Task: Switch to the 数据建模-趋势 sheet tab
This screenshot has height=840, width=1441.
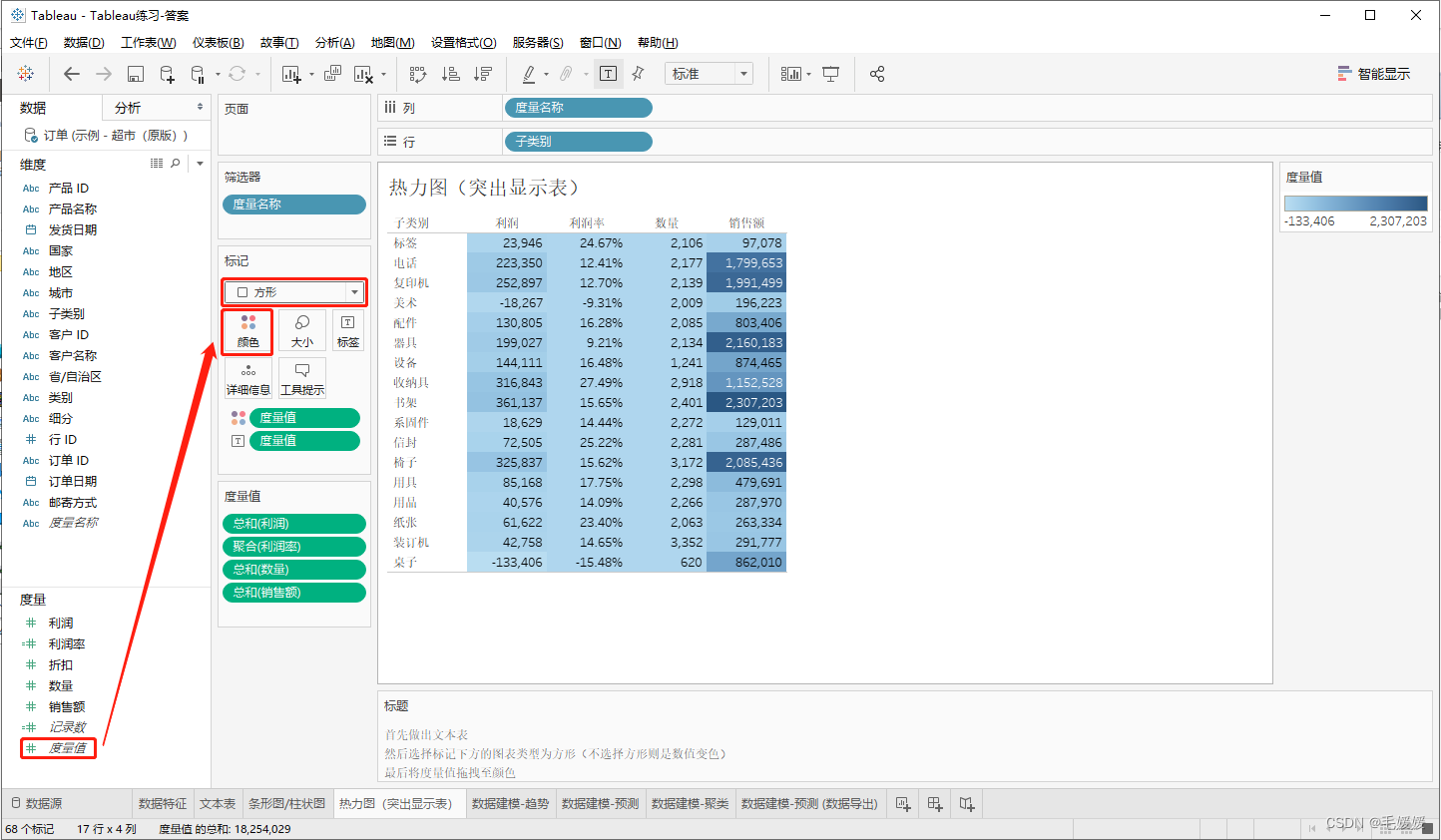Action: coord(510,803)
